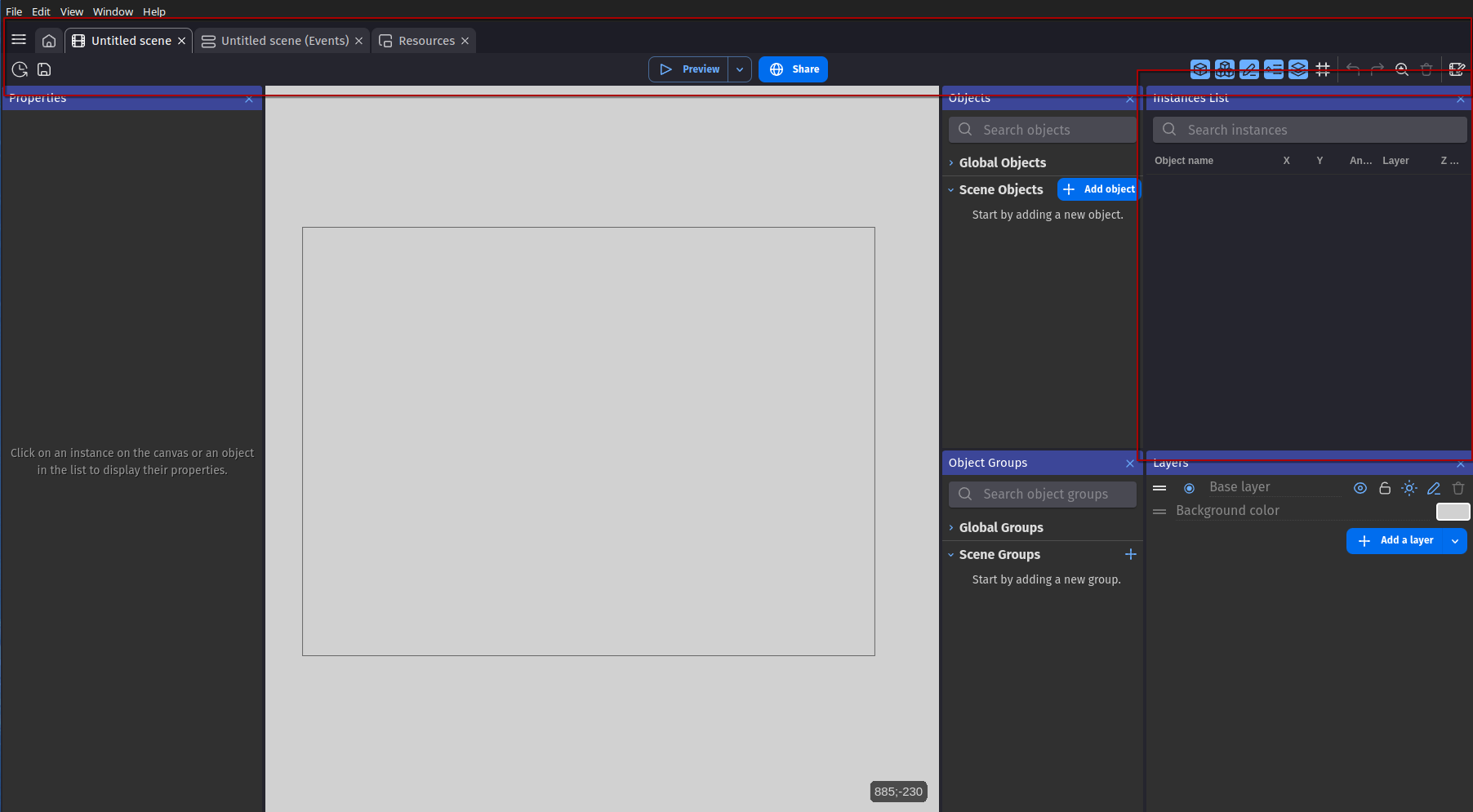Open the hamburger project manager menu
1473x812 pixels.
click(19, 40)
